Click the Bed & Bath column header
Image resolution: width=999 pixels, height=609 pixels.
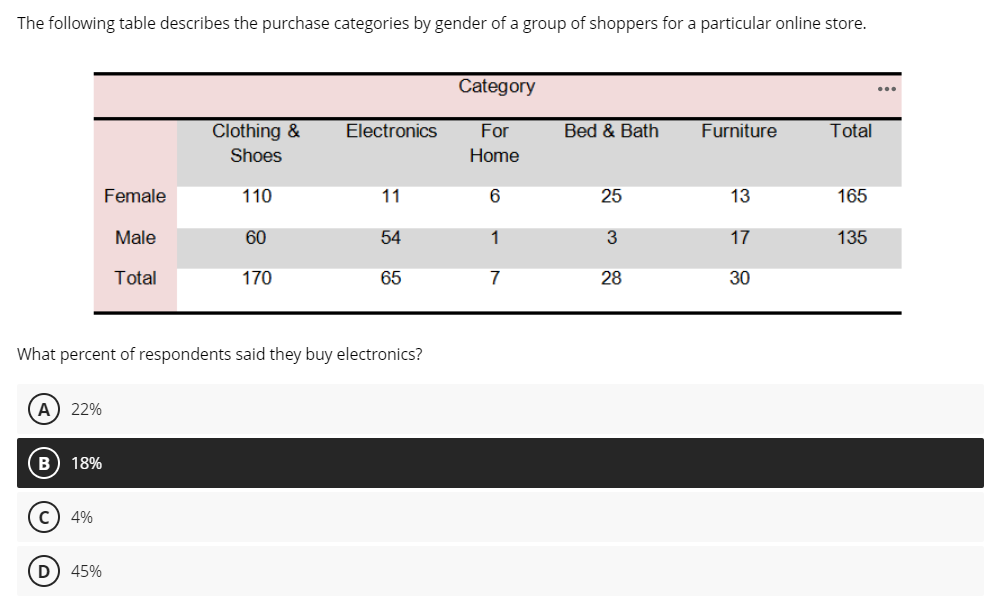[610, 131]
